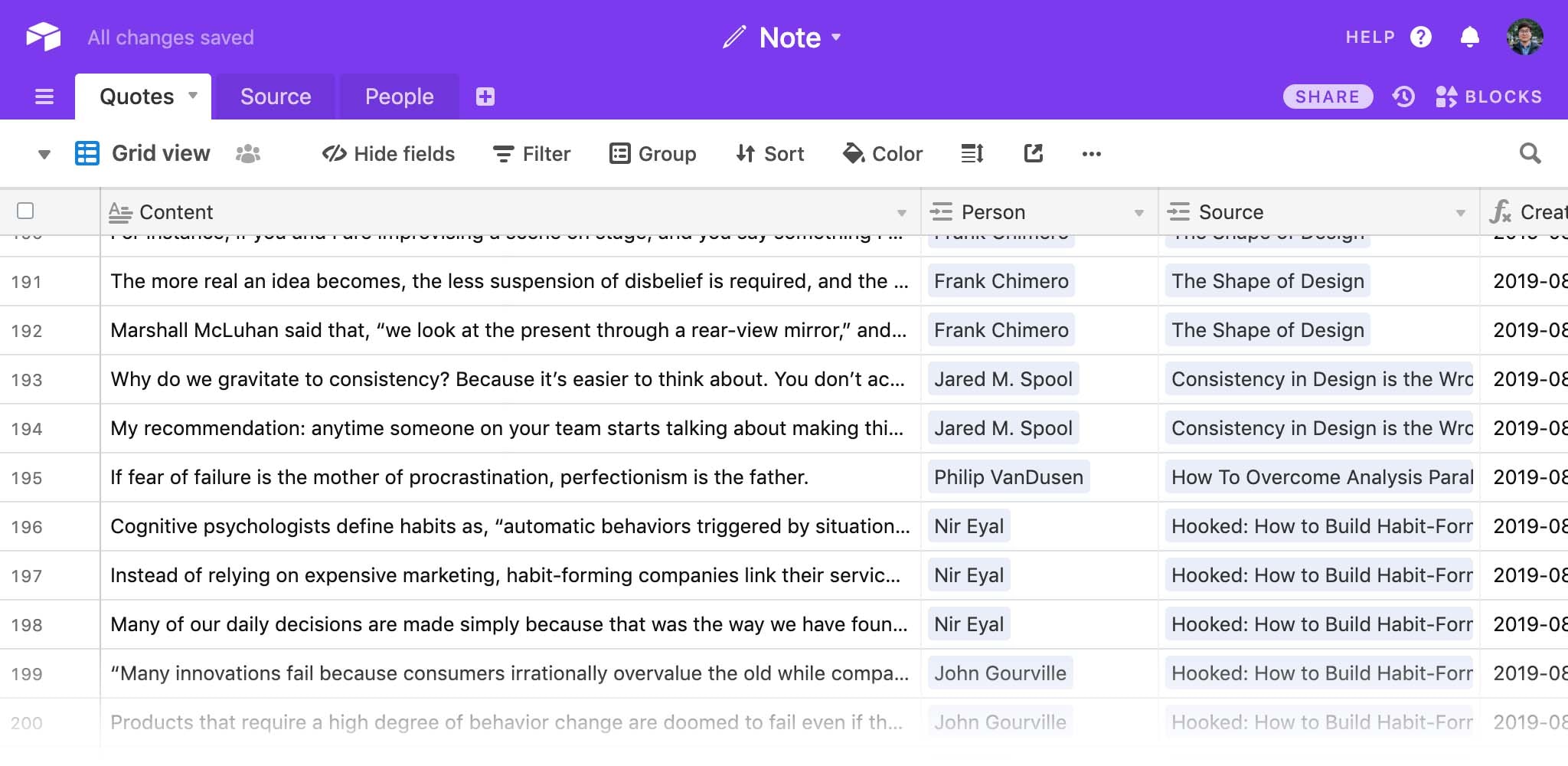Open the help question mark icon

pyautogui.click(x=1421, y=37)
